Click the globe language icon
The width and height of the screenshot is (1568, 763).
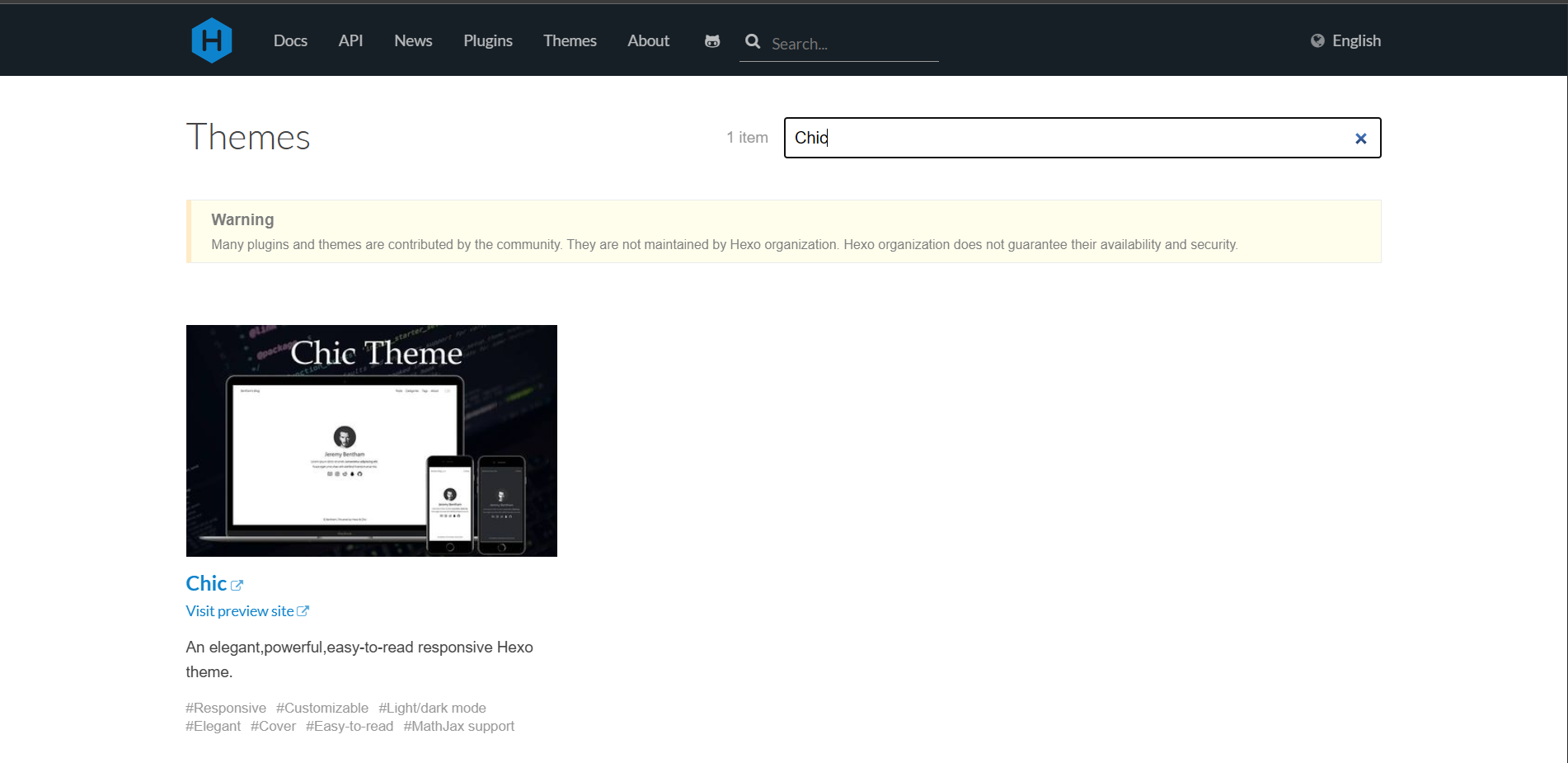coord(1317,41)
